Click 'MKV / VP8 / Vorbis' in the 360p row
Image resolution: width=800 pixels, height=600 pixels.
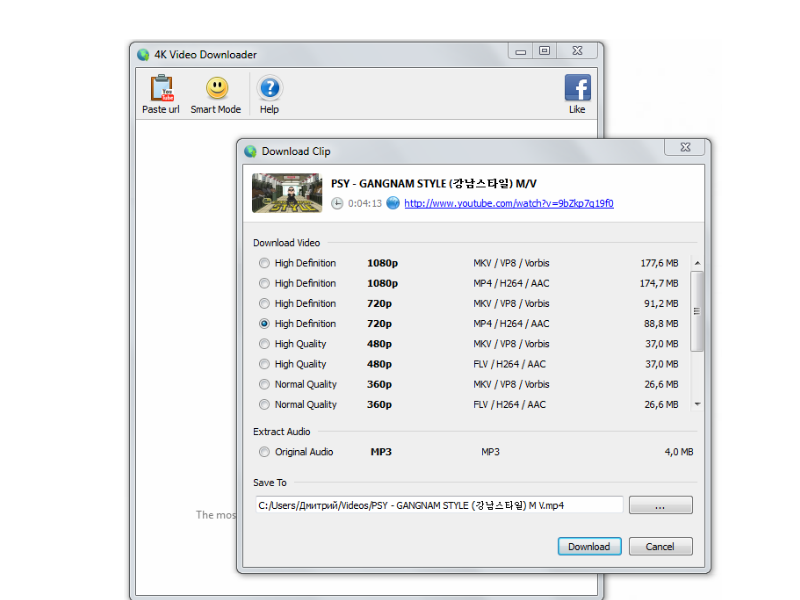click(511, 384)
